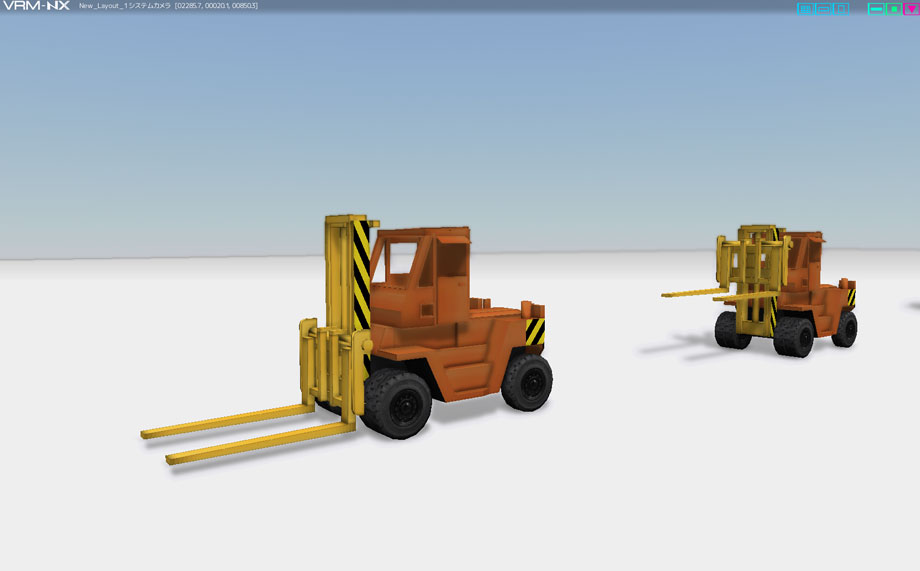The height and width of the screenshot is (571, 920).
Task: Click the cyan horizontal bar view icon
Action: point(823,9)
